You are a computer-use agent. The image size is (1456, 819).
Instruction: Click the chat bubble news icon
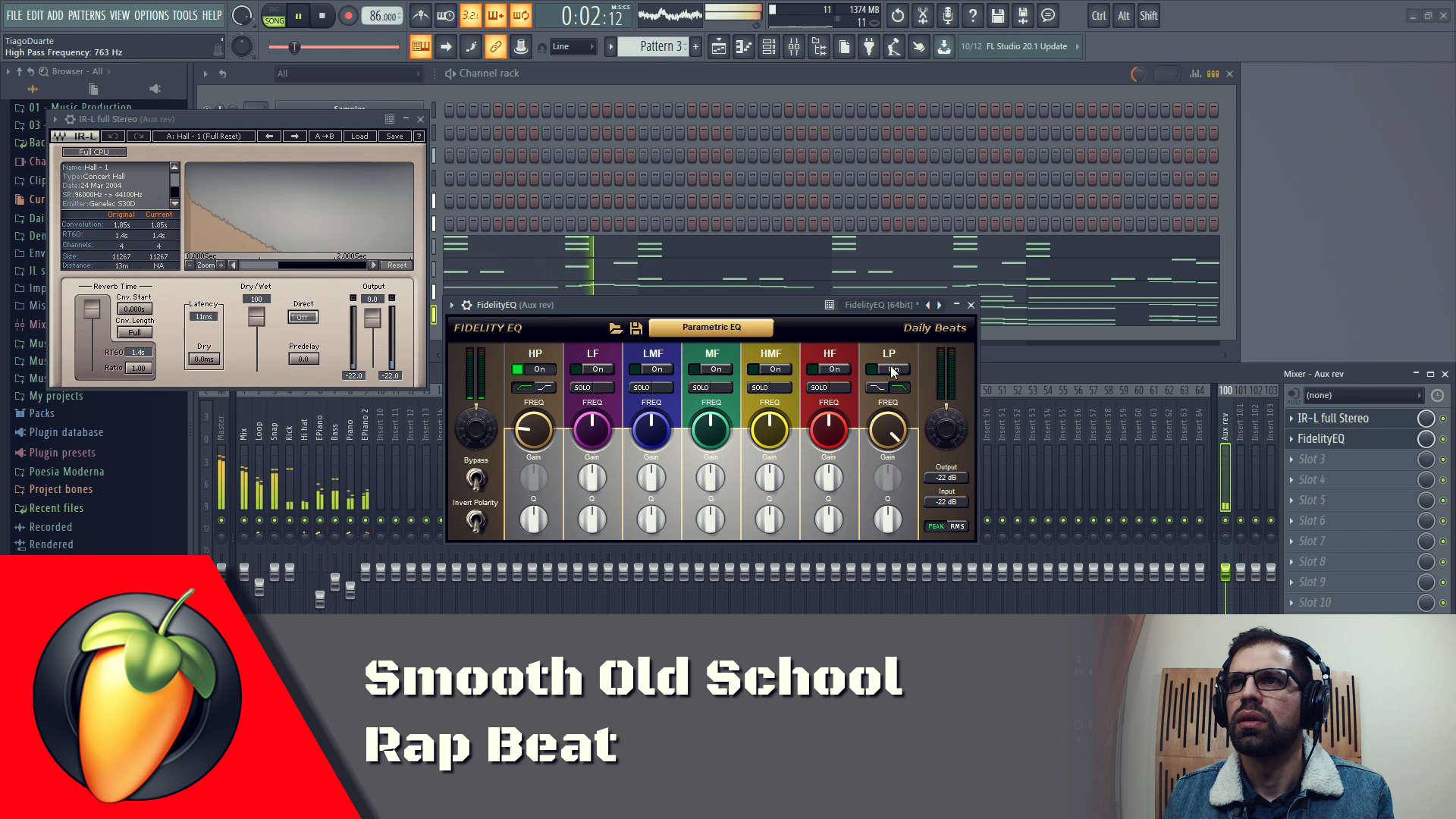pyautogui.click(x=1048, y=15)
